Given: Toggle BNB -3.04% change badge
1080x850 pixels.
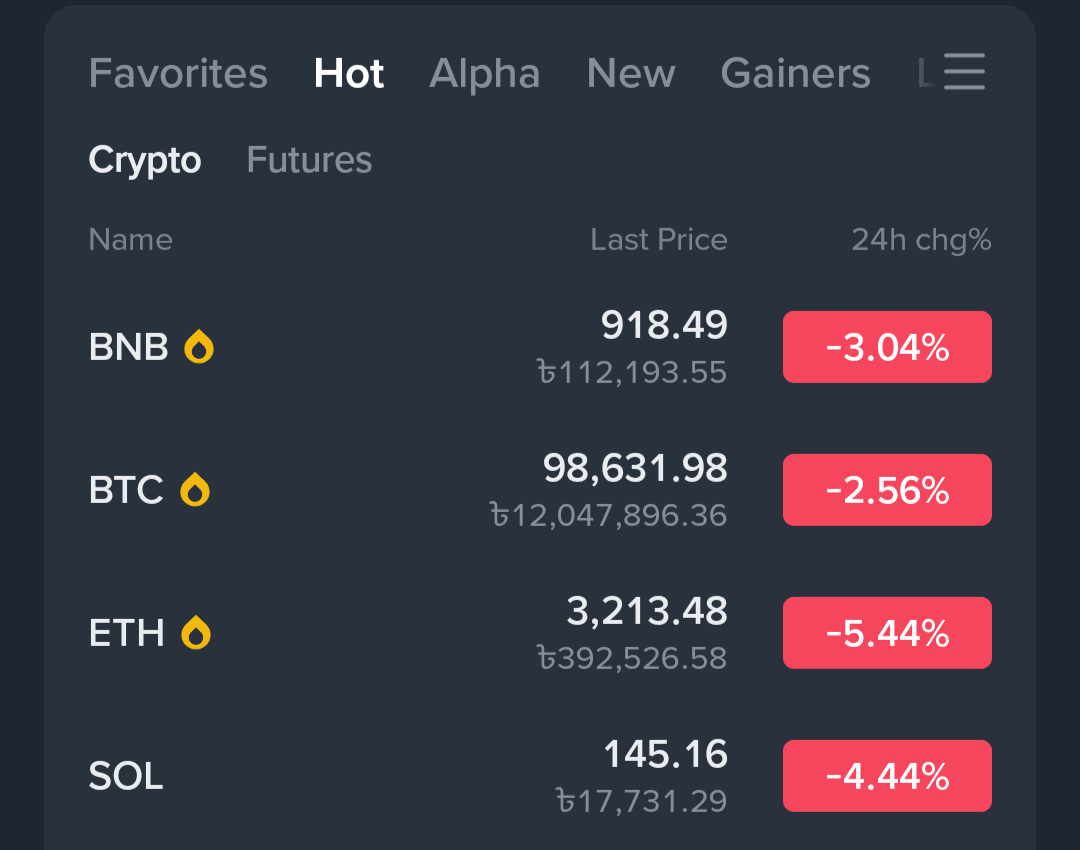Looking at the screenshot, I should [887, 347].
